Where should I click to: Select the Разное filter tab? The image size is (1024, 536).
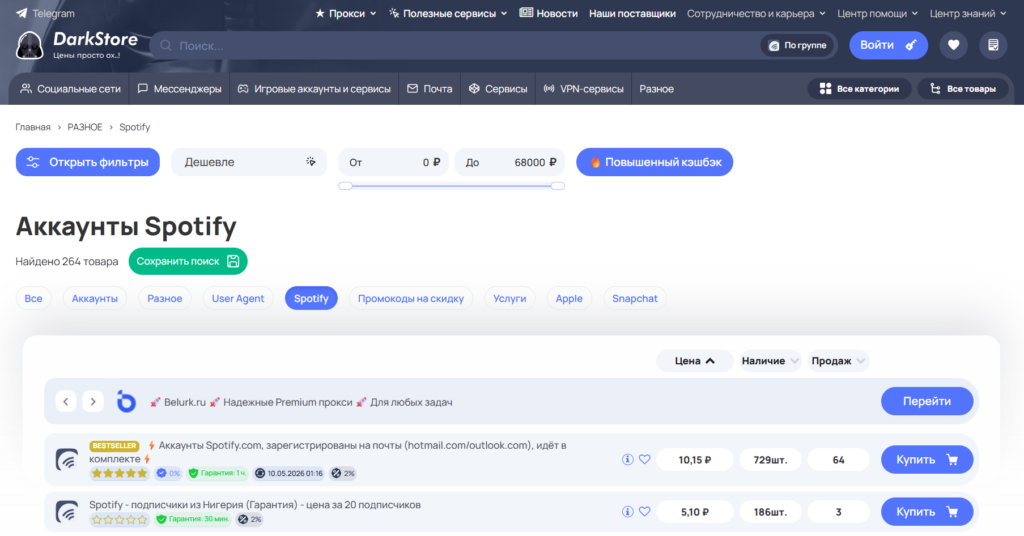click(x=165, y=298)
